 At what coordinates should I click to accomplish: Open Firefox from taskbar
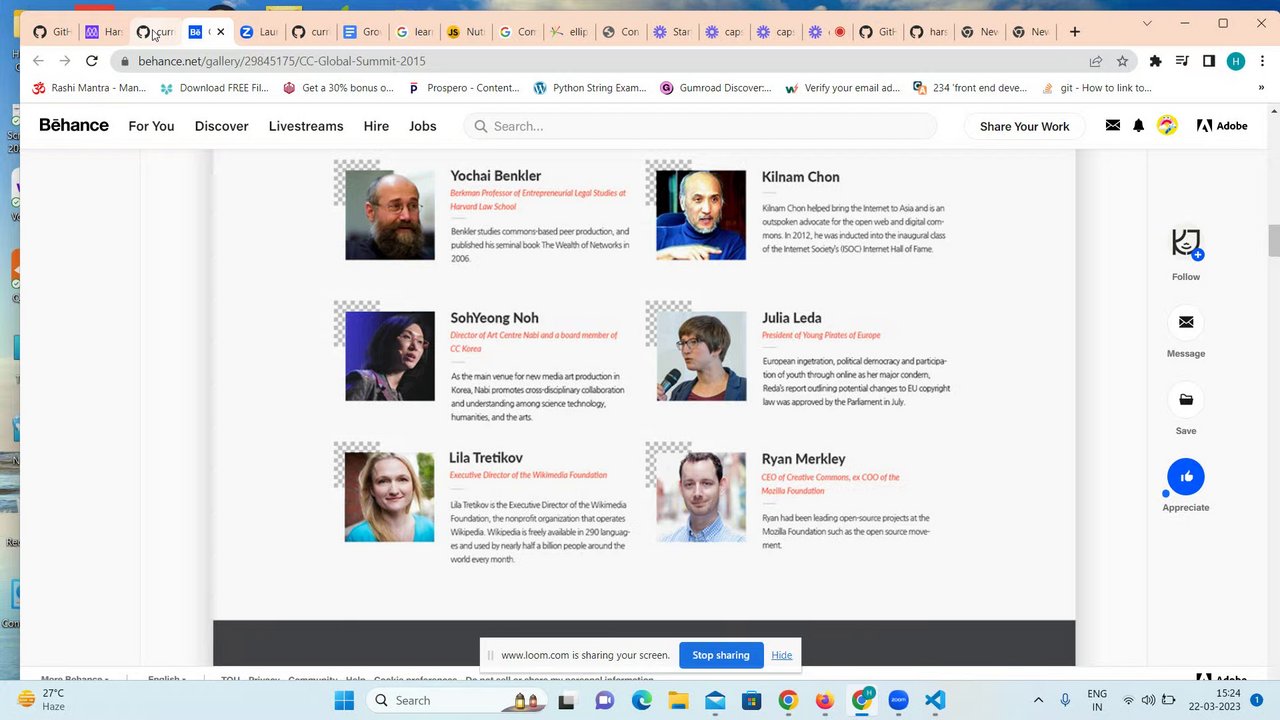(825, 700)
